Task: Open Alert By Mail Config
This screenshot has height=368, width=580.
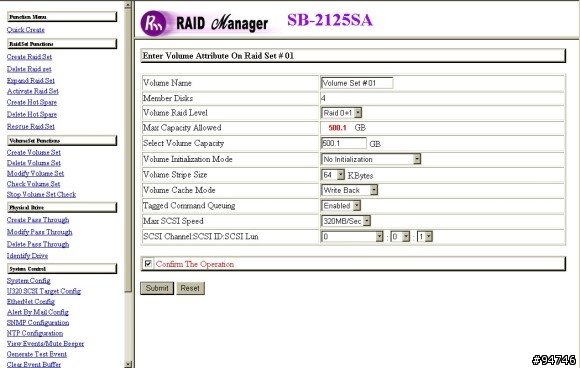Action: click(x=38, y=312)
